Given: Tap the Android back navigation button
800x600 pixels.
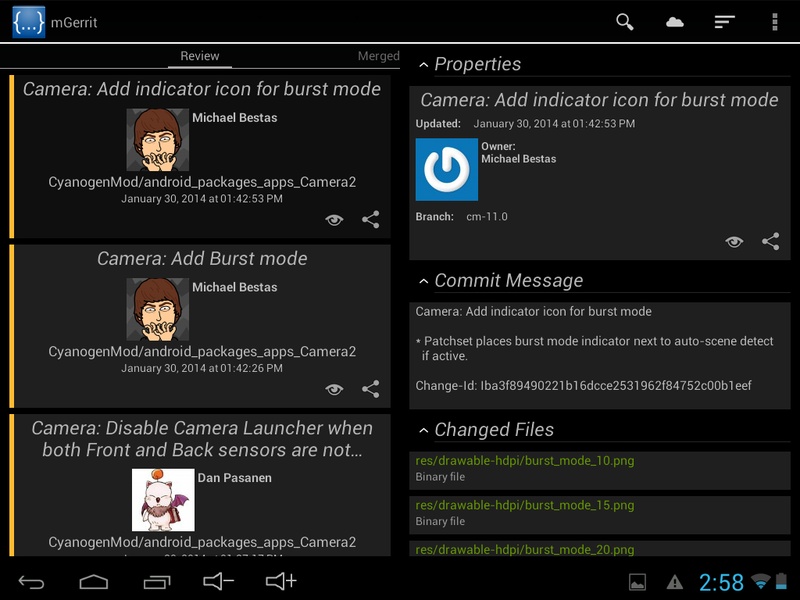Looking at the screenshot, I should pyautogui.click(x=31, y=582).
